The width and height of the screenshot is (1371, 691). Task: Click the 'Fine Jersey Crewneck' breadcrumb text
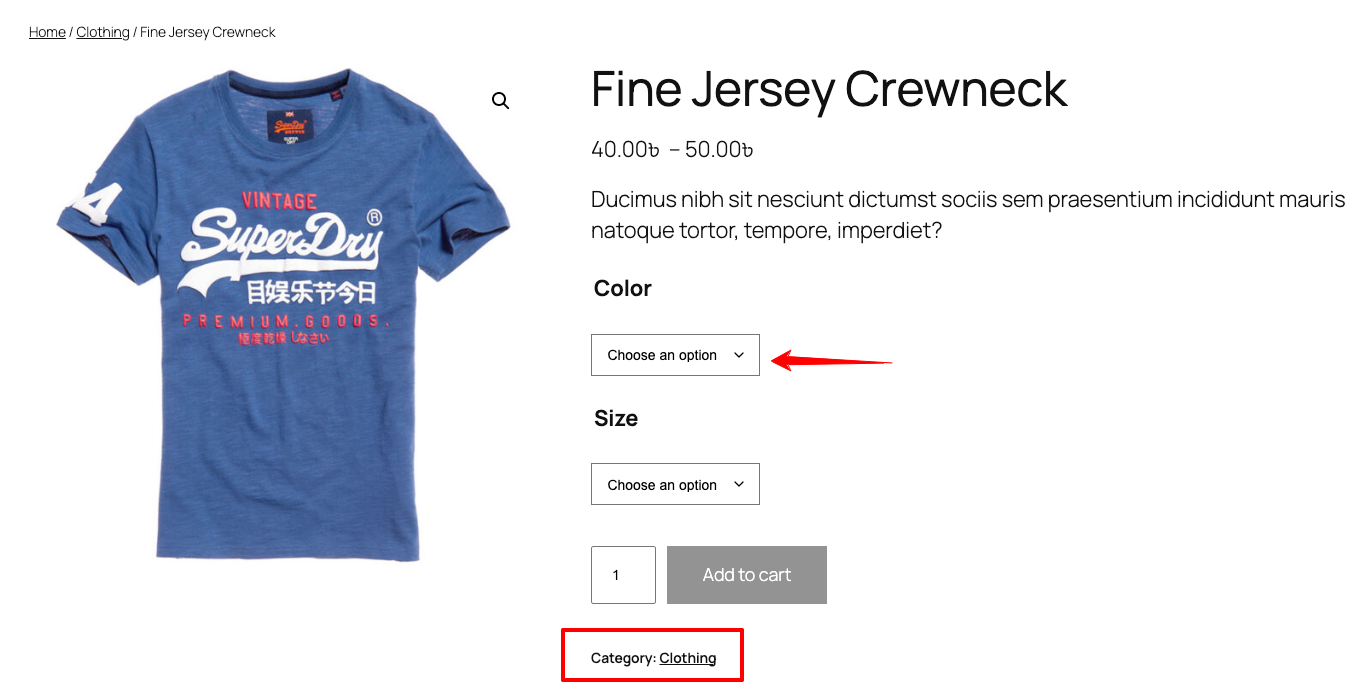pos(208,31)
